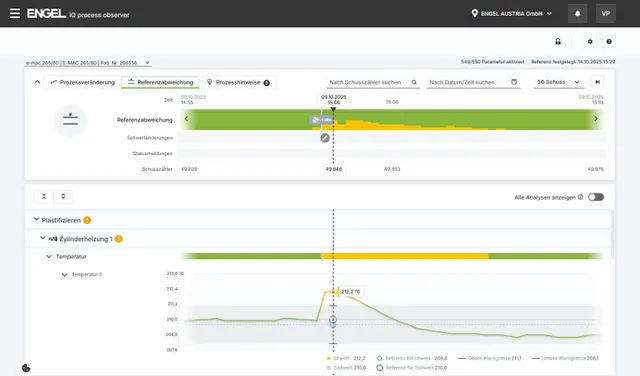
Task: Open the e-mac 265/80 machine selector dropdown
Action: [88, 63]
